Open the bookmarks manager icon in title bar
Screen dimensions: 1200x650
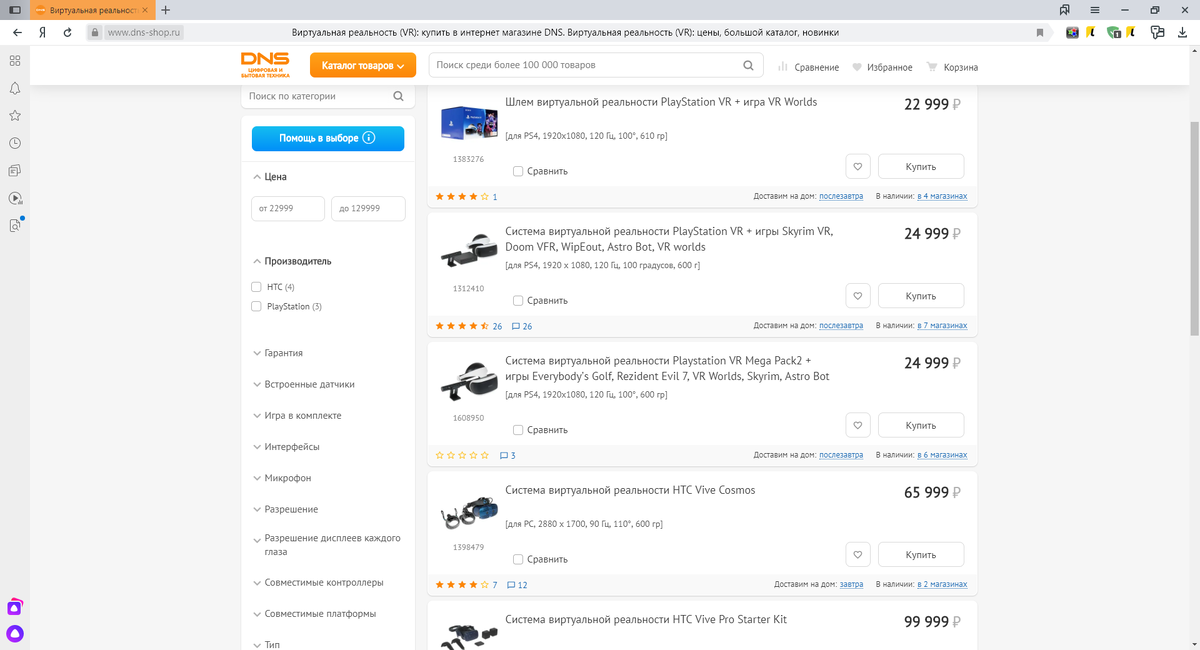1066,9
